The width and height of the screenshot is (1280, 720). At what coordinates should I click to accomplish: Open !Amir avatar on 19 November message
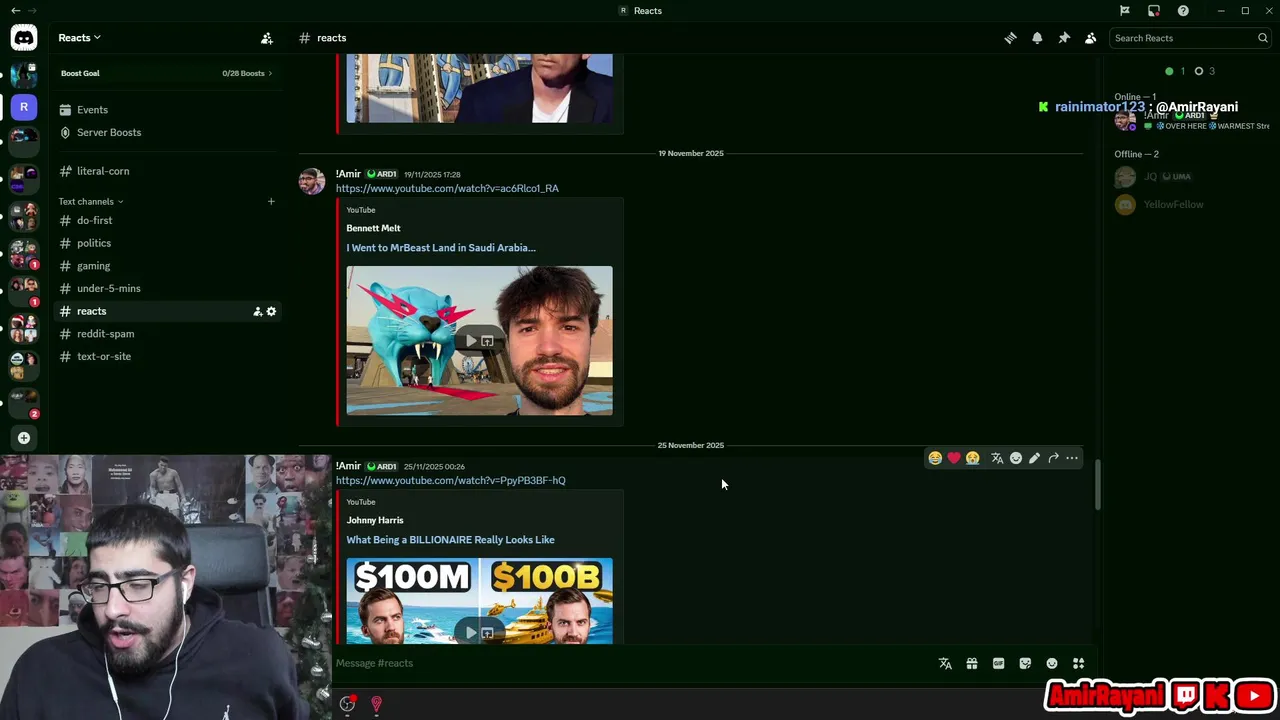pyautogui.click(x=312, y=181)
